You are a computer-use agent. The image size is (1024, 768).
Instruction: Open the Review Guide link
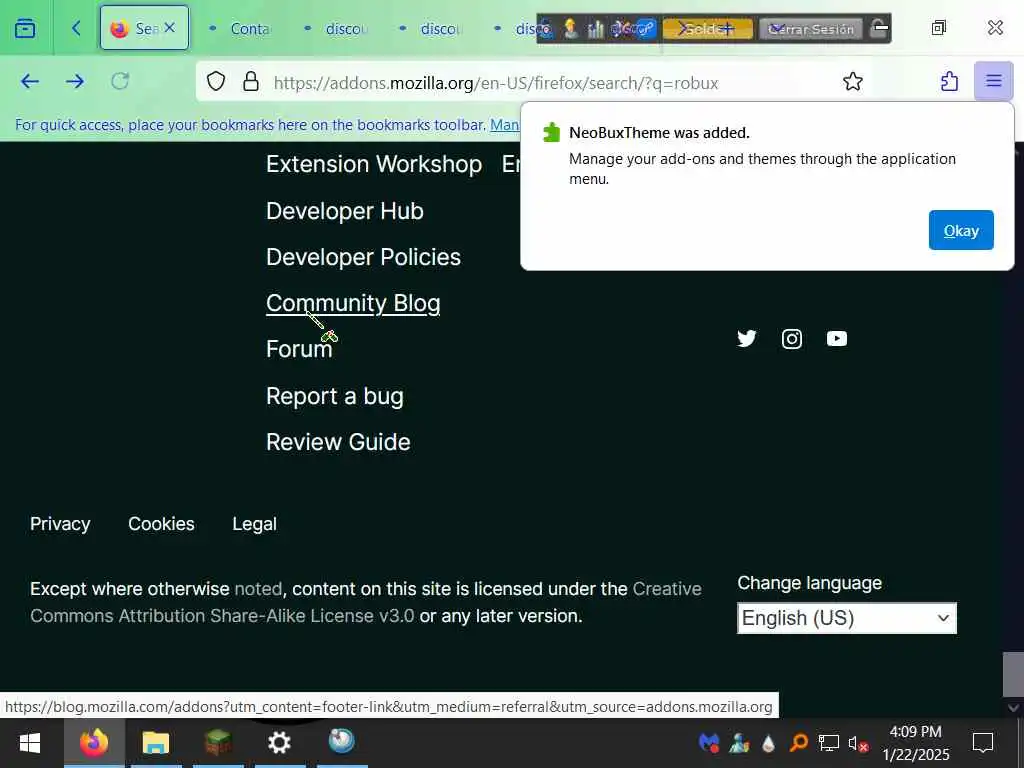338,442
